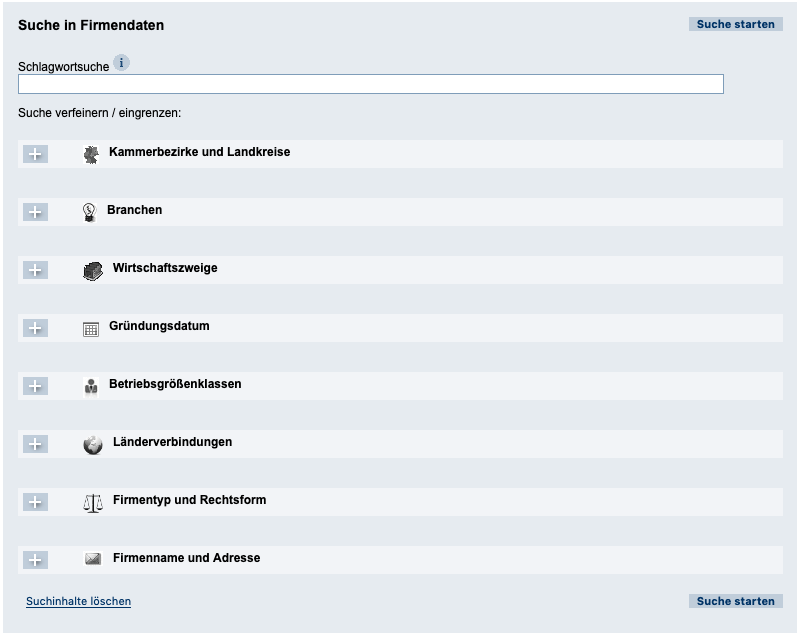Focus the Schlagwortsuche text field

click(370, 84)
